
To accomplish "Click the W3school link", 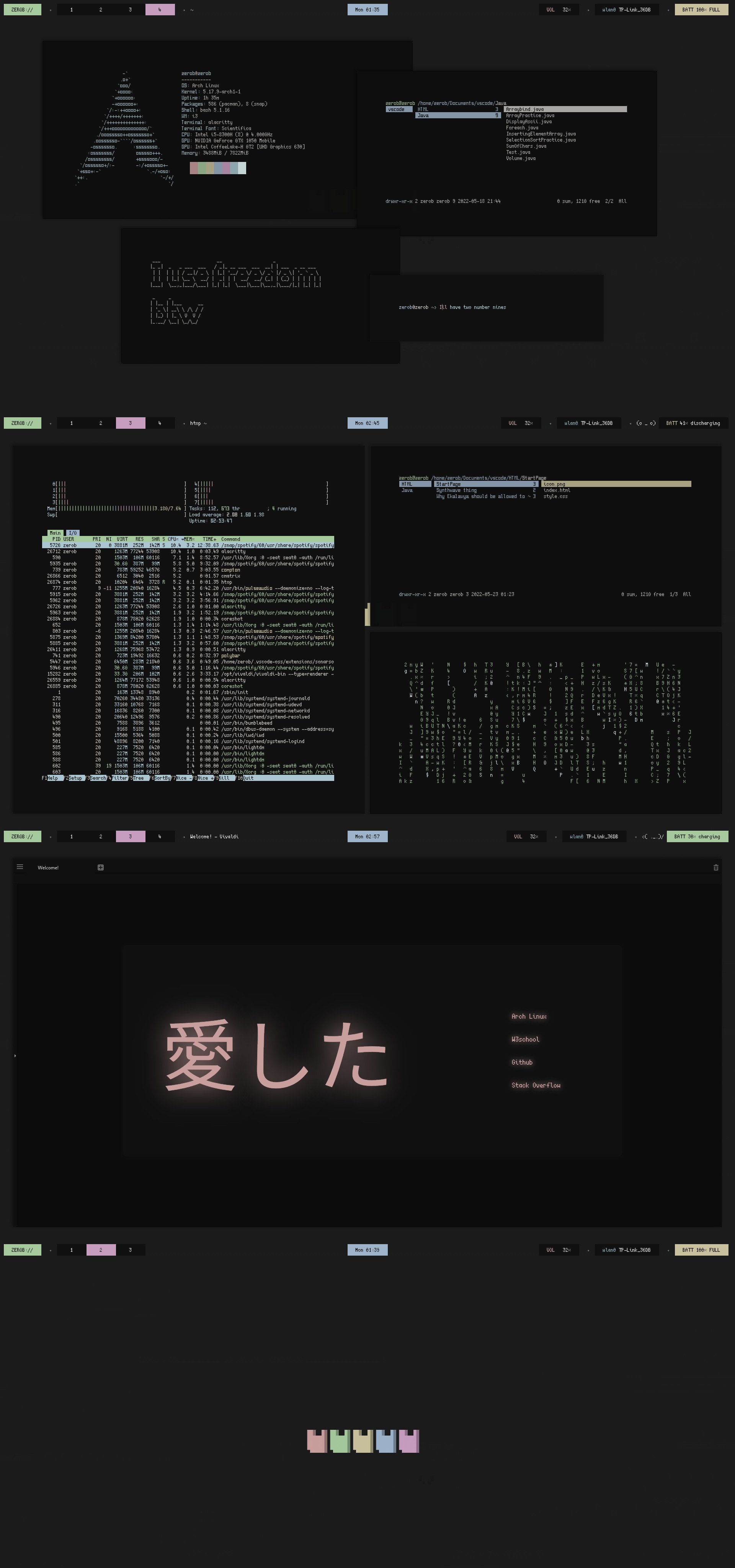I will [x=525, y=1039].
